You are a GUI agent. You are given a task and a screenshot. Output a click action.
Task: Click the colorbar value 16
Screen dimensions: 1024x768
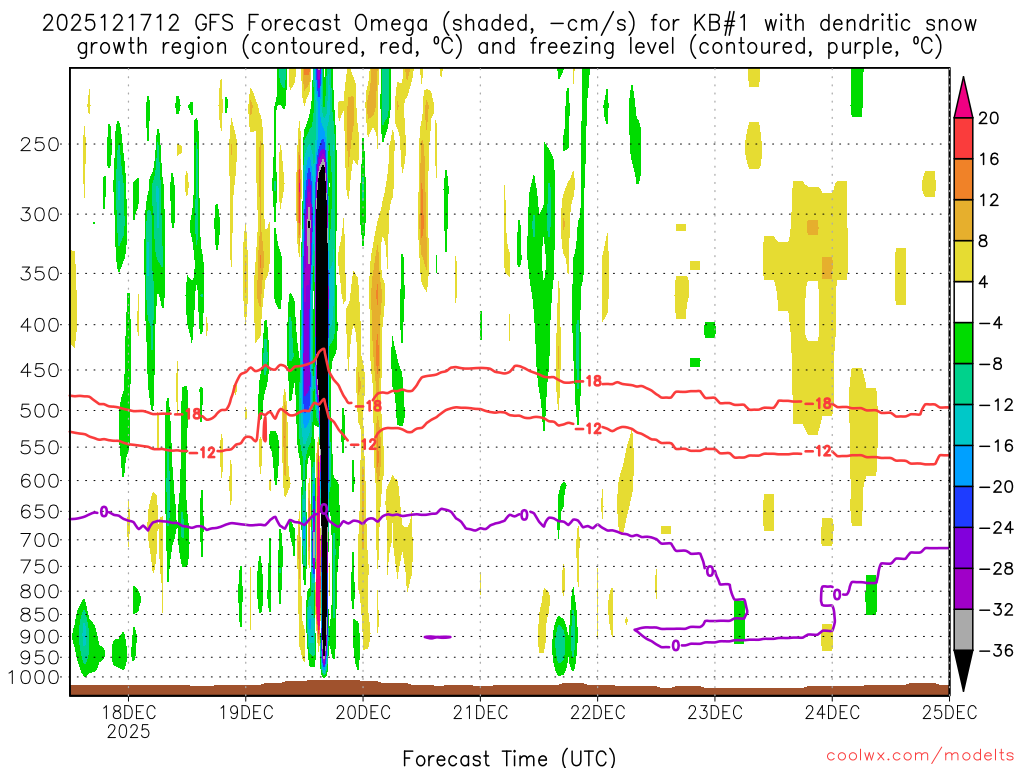pos(989,159)
